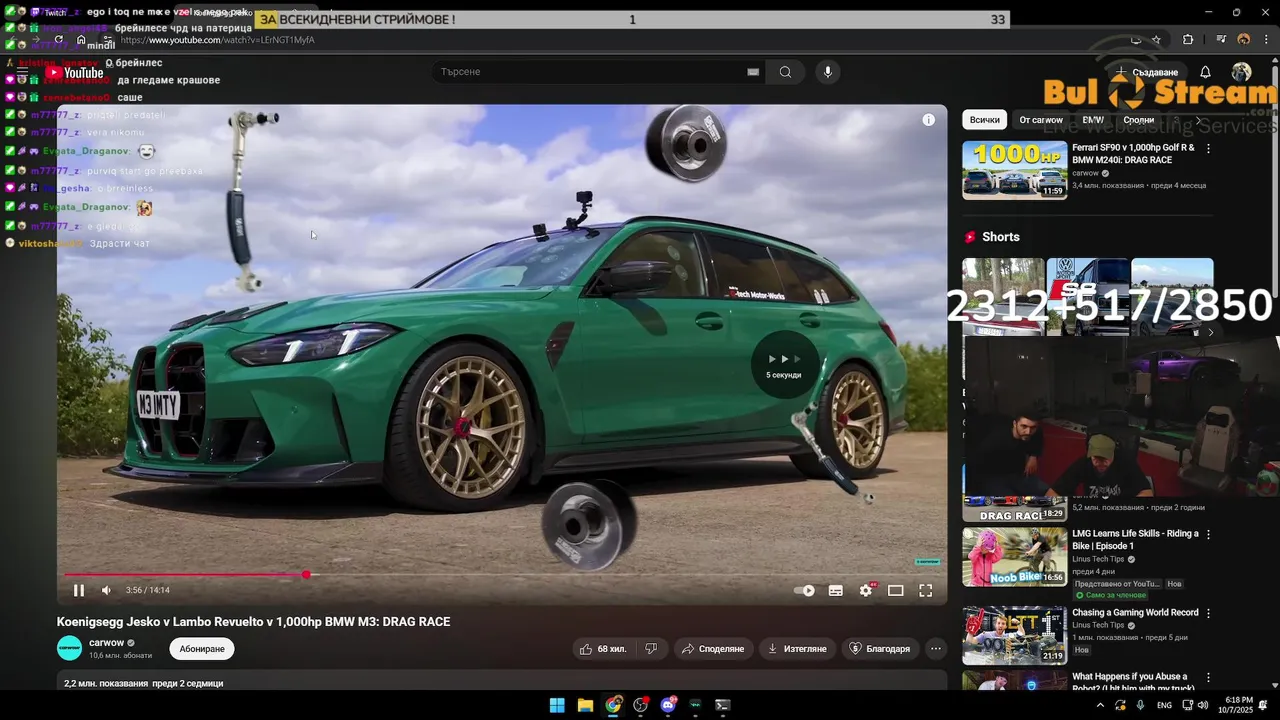Click the Благодаря thanks button

pyautogui.click(x=880, y=649)
